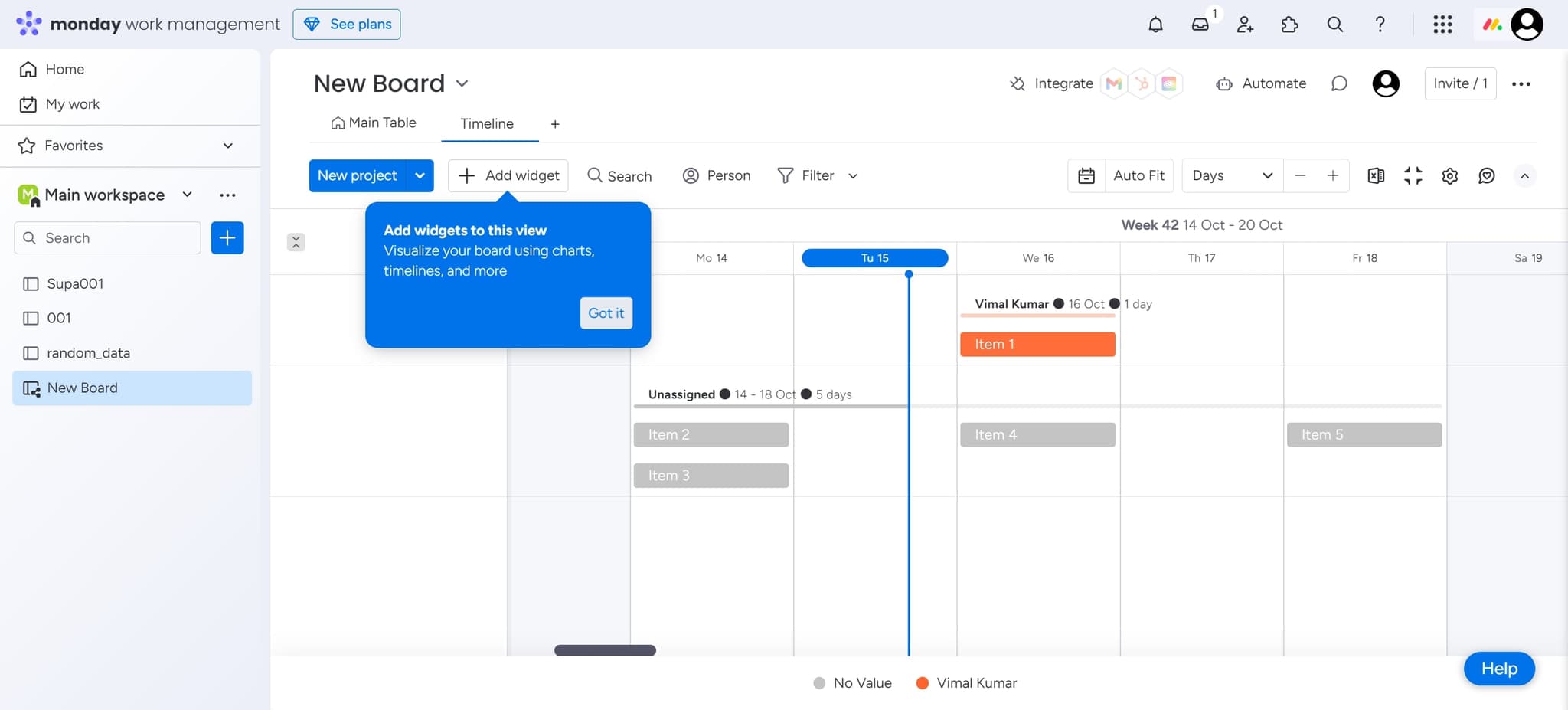Open New project dropdown arrow
The width and height of the screenshot is (1568, 710).
420,176
